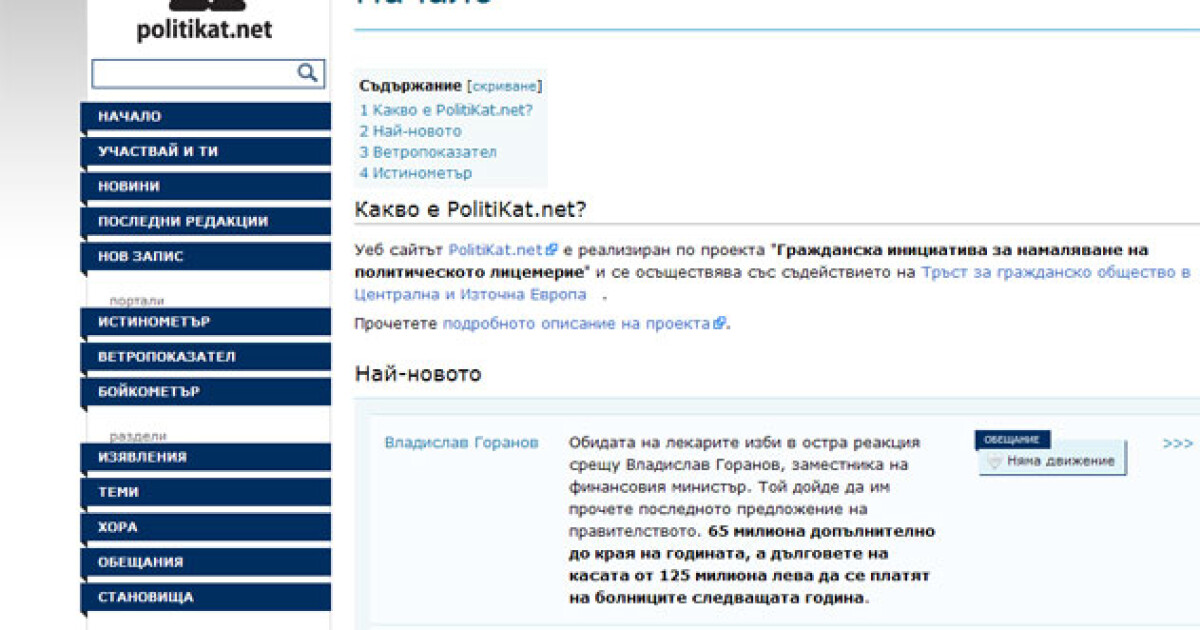Open the НАЧАЛО menu item
The image size is (1200, 630).
pyautogui.click(x=205, y=117)
